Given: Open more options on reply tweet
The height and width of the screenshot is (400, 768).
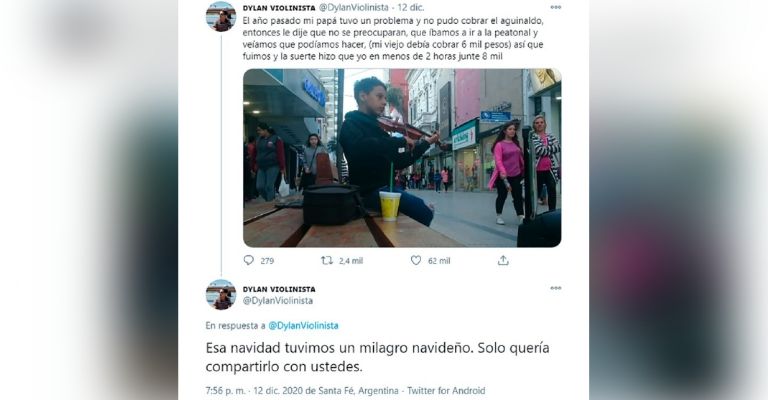Looking at the screenshot, I should click(555, 288).
